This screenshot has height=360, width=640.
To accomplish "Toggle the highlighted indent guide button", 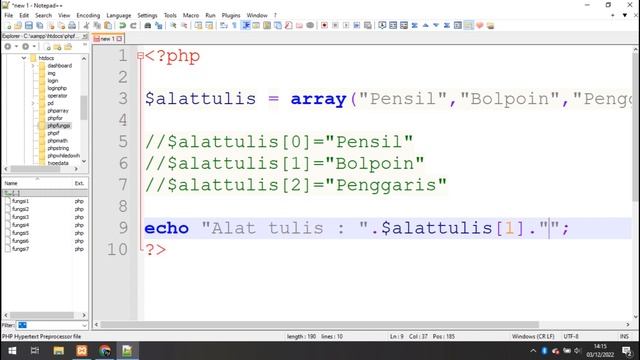I will tap(246, 26).
